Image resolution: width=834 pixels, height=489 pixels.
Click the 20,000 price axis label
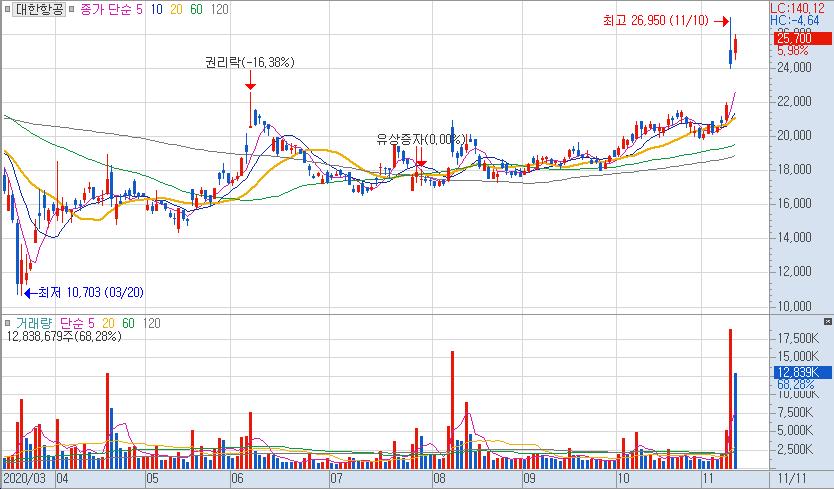794,135
